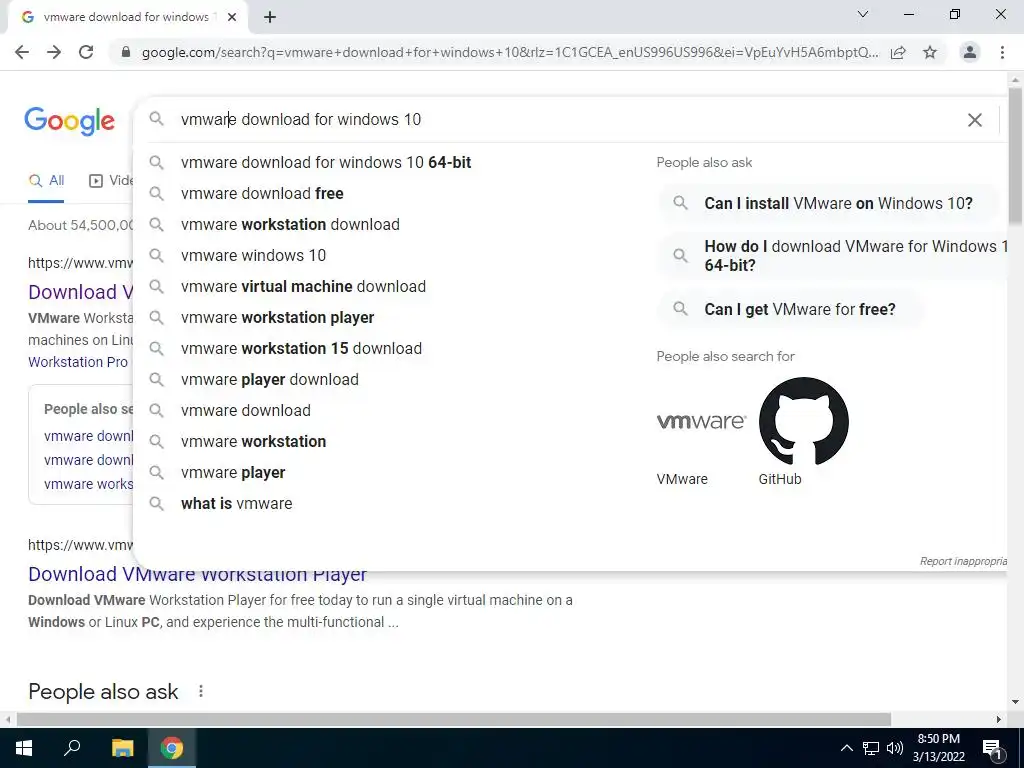
Task: Click the tab search chevron in title bar
Action: tap(863, 14)
